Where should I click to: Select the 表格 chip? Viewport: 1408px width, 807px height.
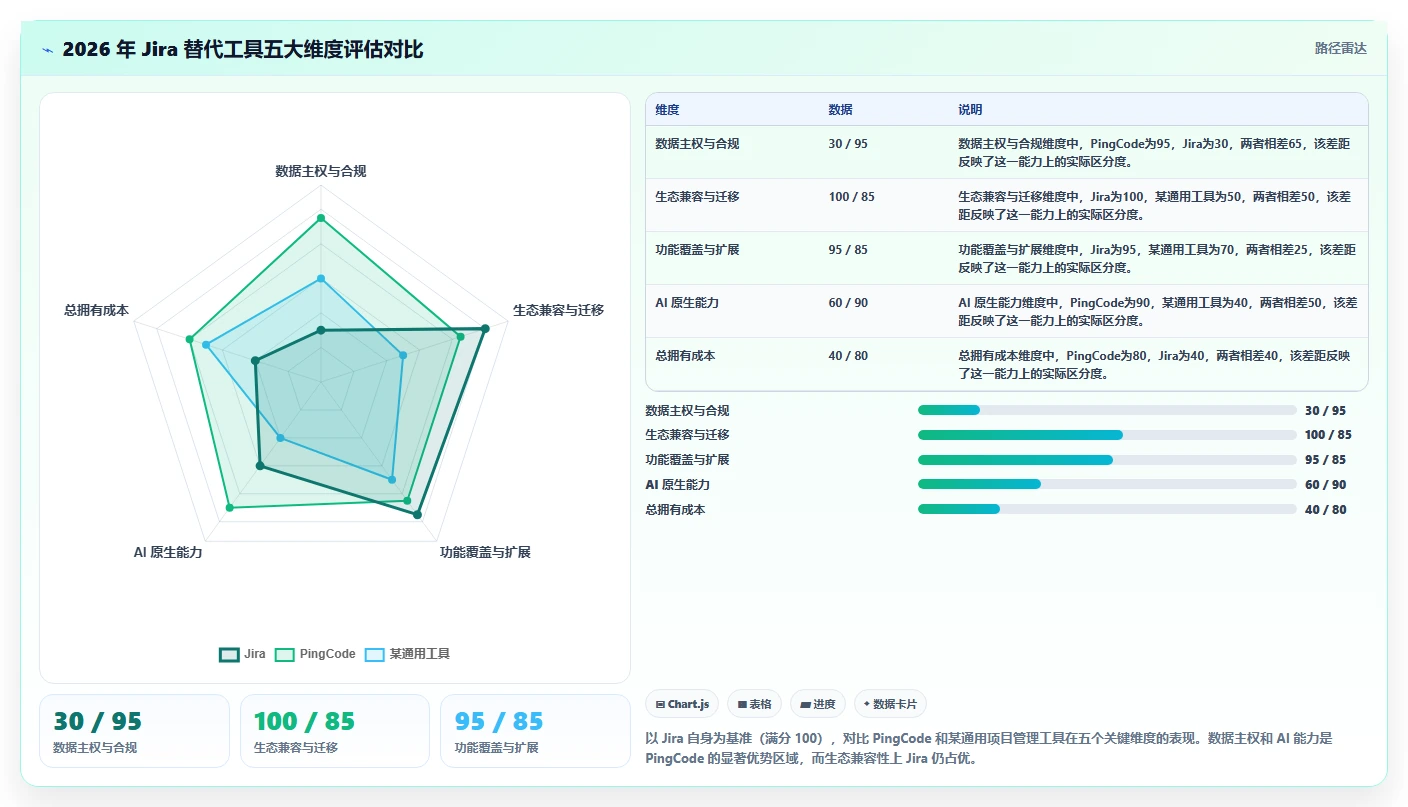(754, 704)
